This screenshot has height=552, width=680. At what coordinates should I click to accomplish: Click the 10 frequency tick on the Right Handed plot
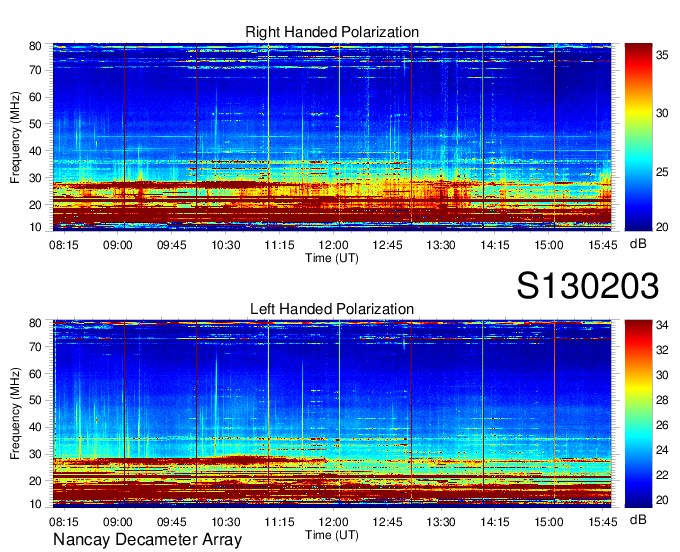tap(35, 227)
